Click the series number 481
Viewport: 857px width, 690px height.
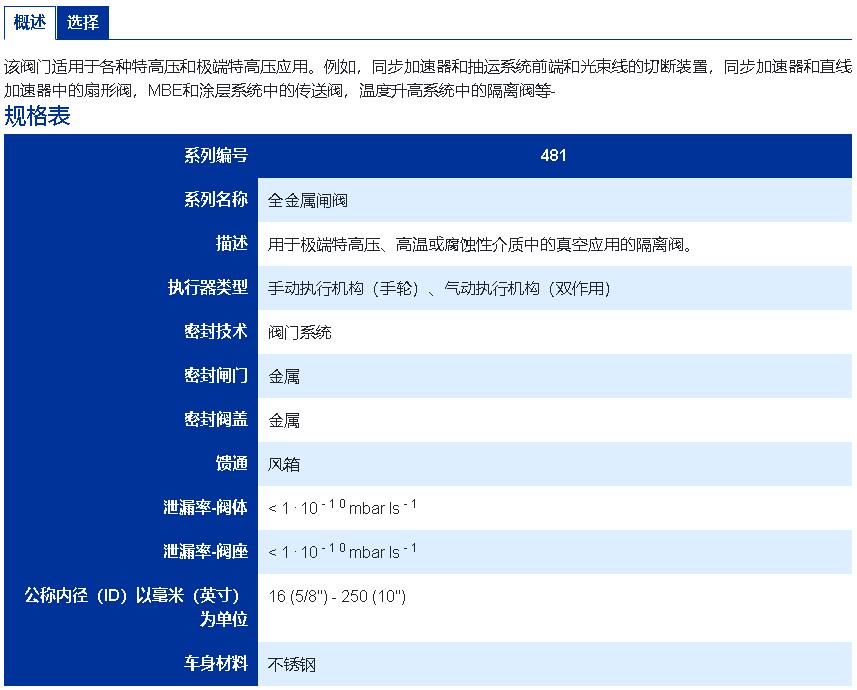tap(553, 155)
